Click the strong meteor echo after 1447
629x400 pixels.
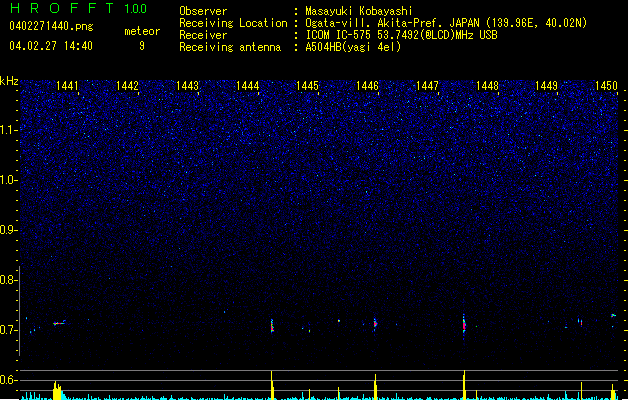tap(464, 324)
